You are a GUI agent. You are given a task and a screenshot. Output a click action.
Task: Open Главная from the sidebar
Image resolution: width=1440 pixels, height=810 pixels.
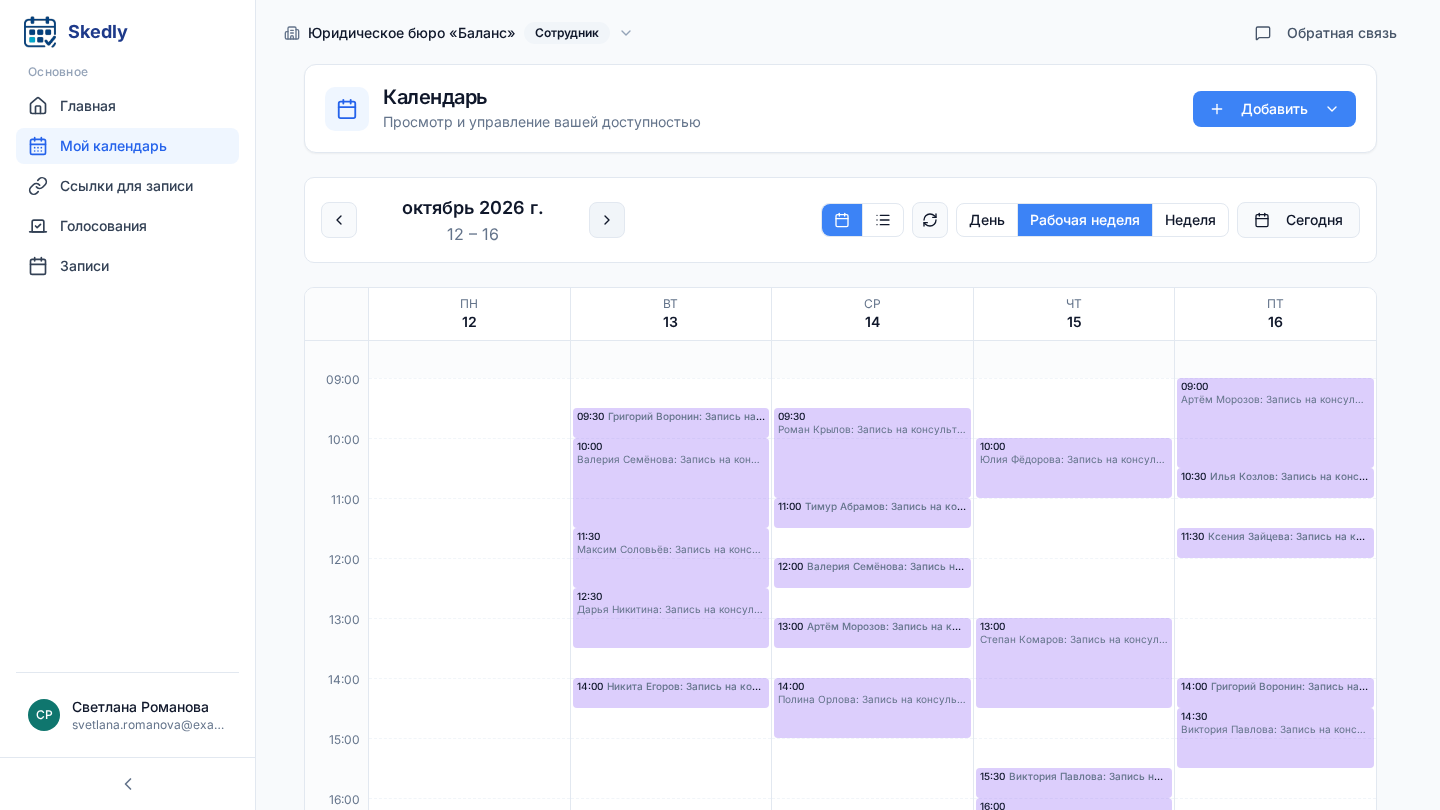pyautogui.click(x=127, y=106)
